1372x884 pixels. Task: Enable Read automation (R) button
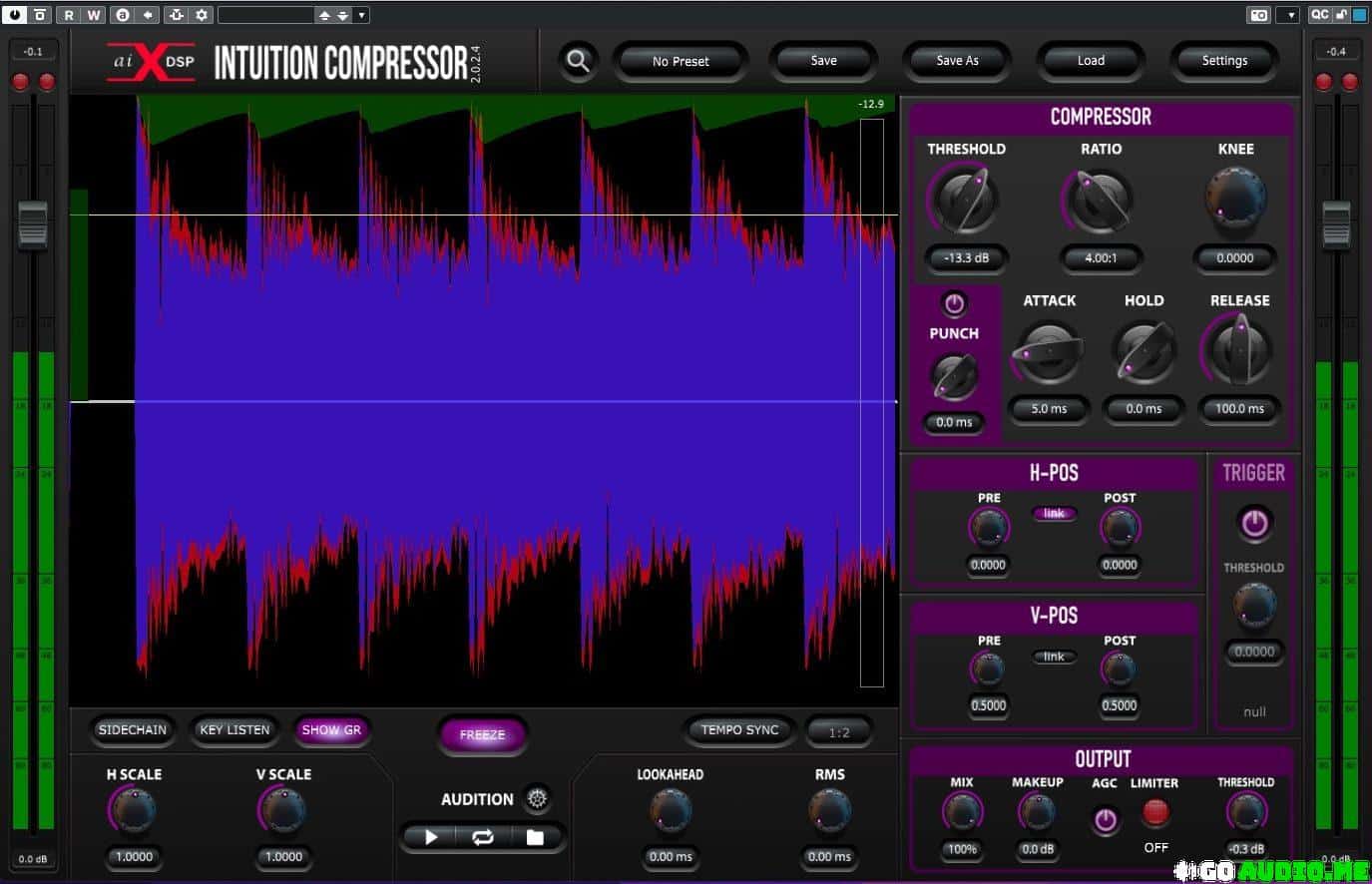pos(69,15)
